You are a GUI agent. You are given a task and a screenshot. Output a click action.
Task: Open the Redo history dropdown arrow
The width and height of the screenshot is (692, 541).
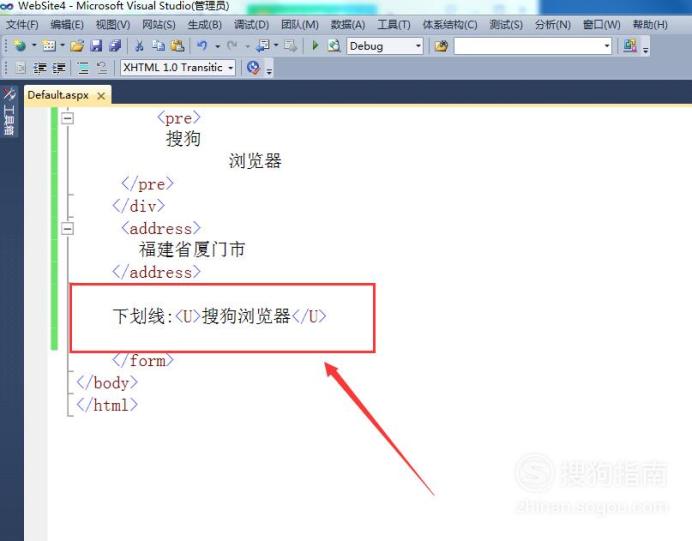[x=248, y=46]
